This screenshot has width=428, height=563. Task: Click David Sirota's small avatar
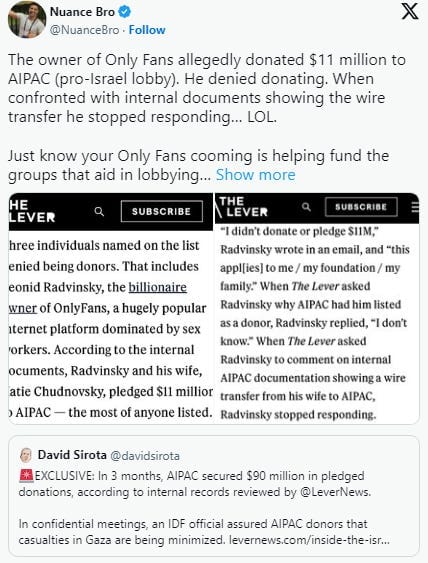[x=26, y=455]
